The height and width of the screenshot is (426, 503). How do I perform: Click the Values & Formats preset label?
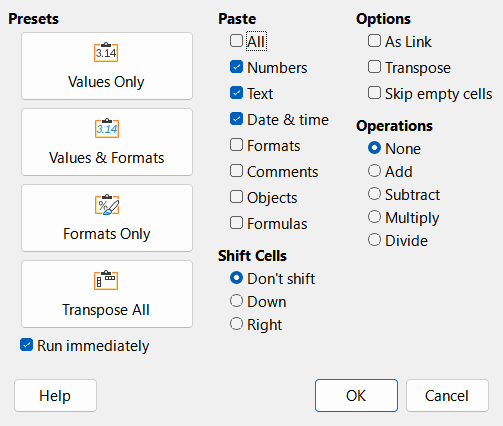coord(107,158)
